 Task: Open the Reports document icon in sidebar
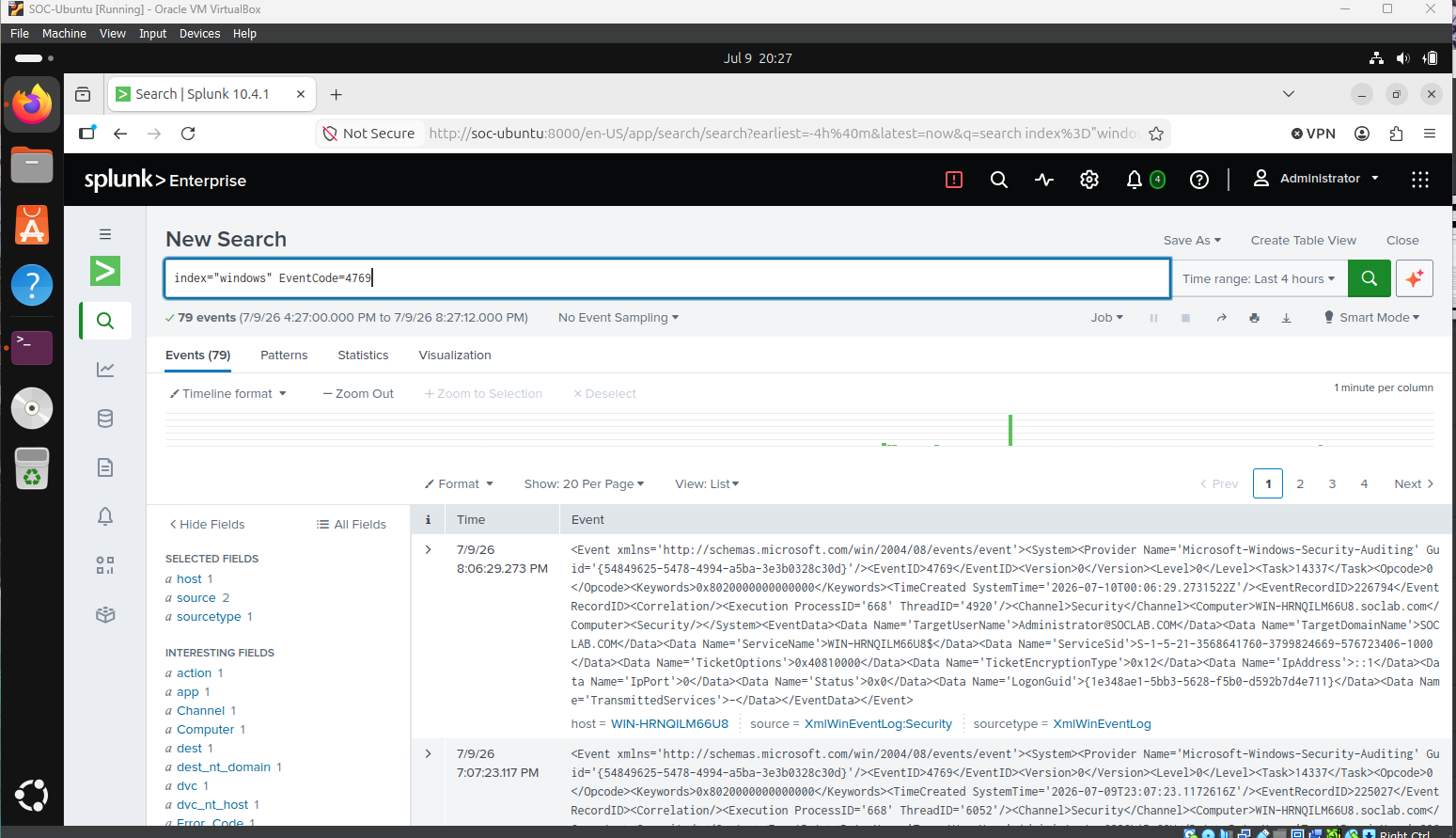pos(105,467)
